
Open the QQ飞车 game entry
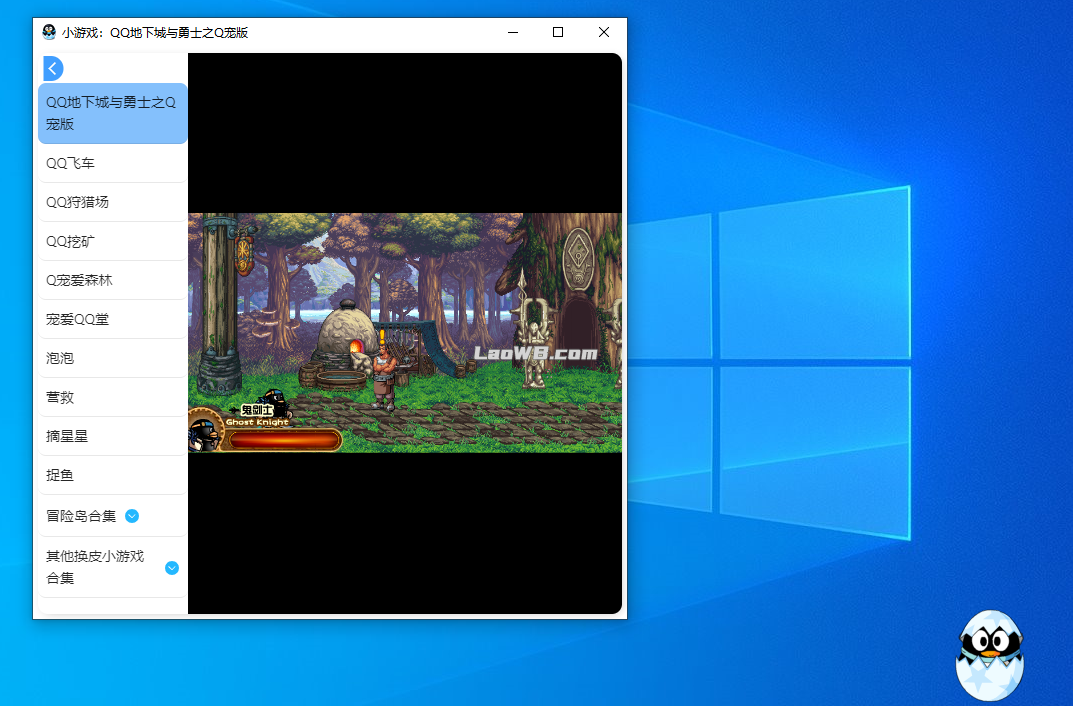pyautogui.click(x=113, y=164)
